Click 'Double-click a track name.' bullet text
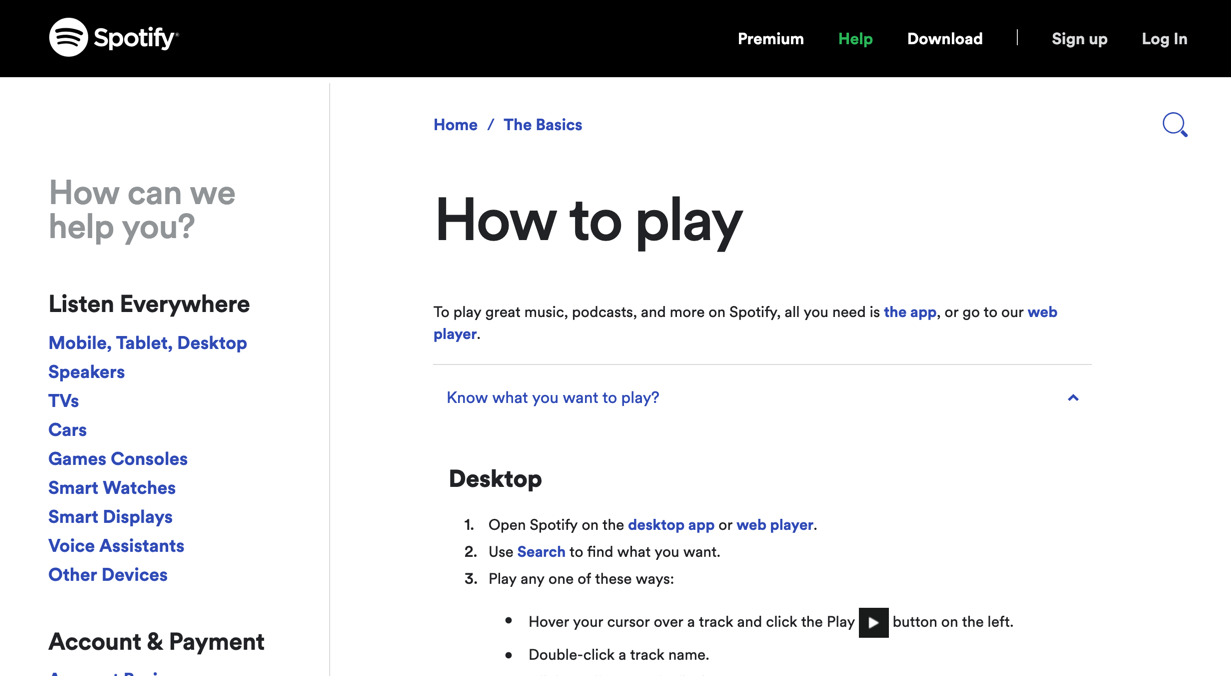This screenshot has width=1231, height=676. (x=618, y=655)
